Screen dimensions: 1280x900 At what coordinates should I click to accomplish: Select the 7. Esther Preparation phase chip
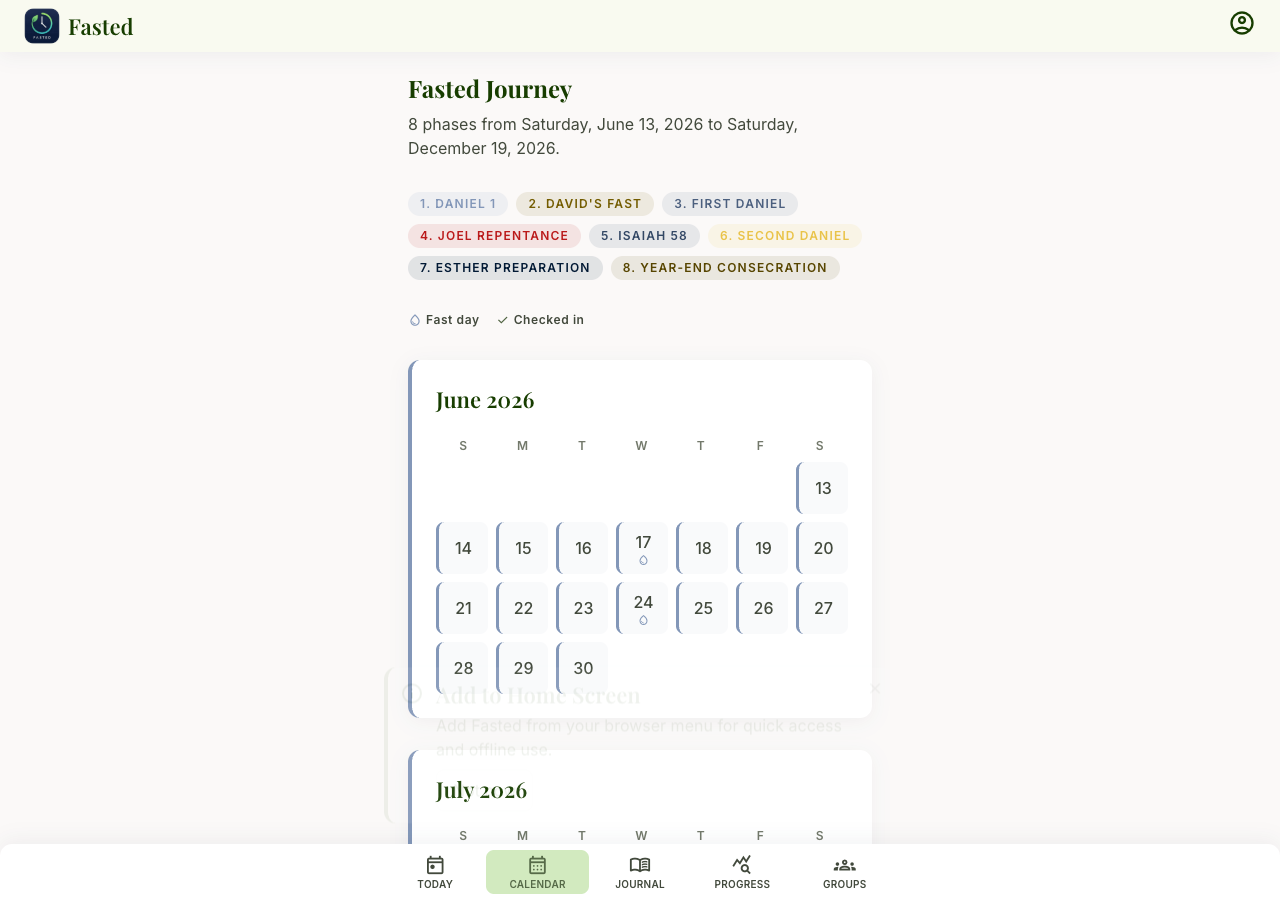pyautogui.click(x=505, y=268)
